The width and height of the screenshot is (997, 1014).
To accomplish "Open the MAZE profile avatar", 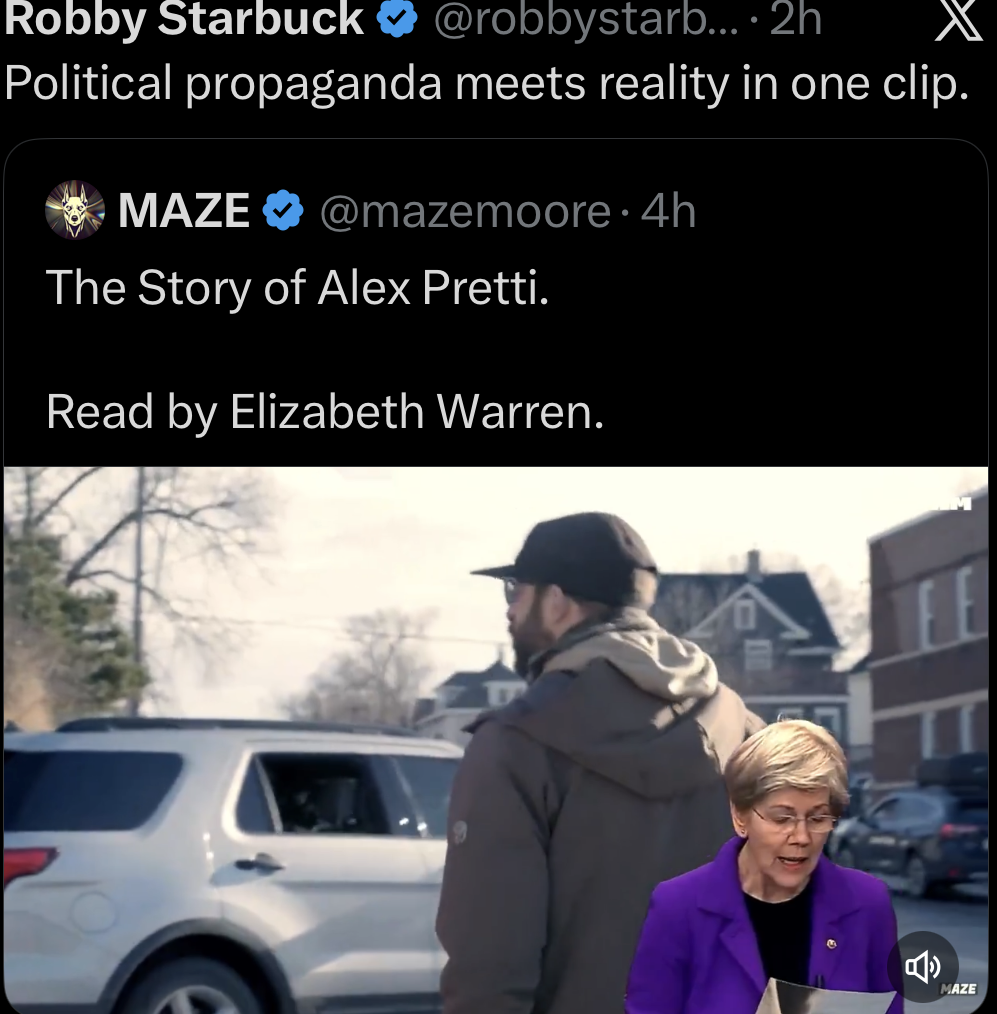I will pos(75,210).
